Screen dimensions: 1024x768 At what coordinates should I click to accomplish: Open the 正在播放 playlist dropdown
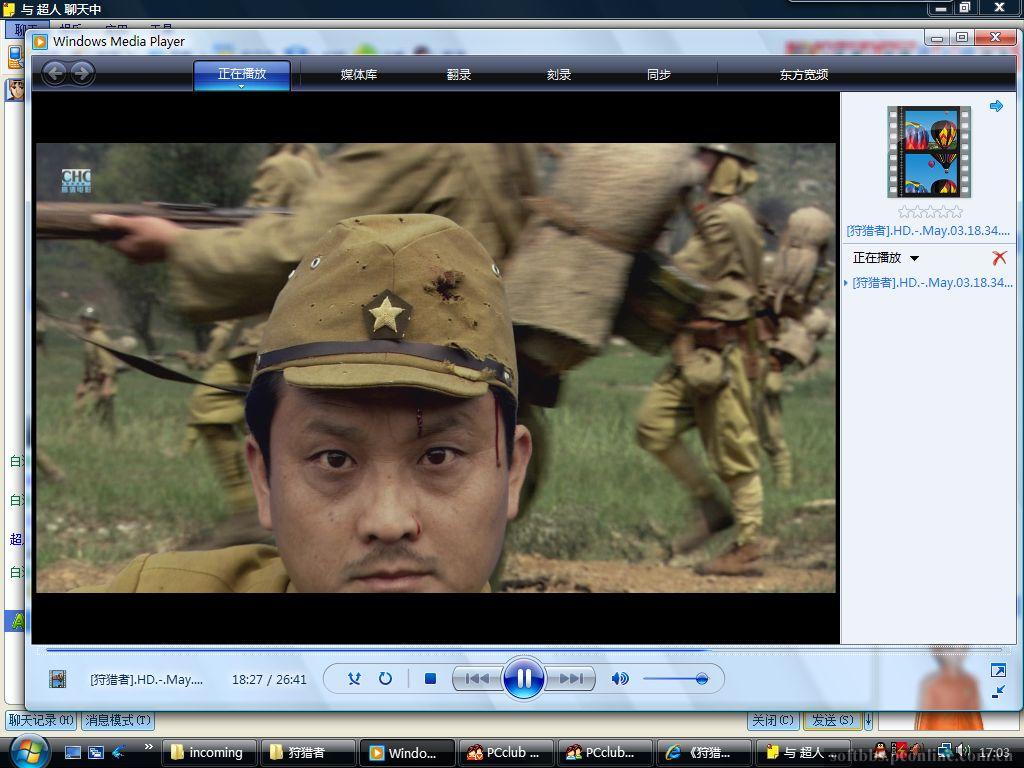886,258
